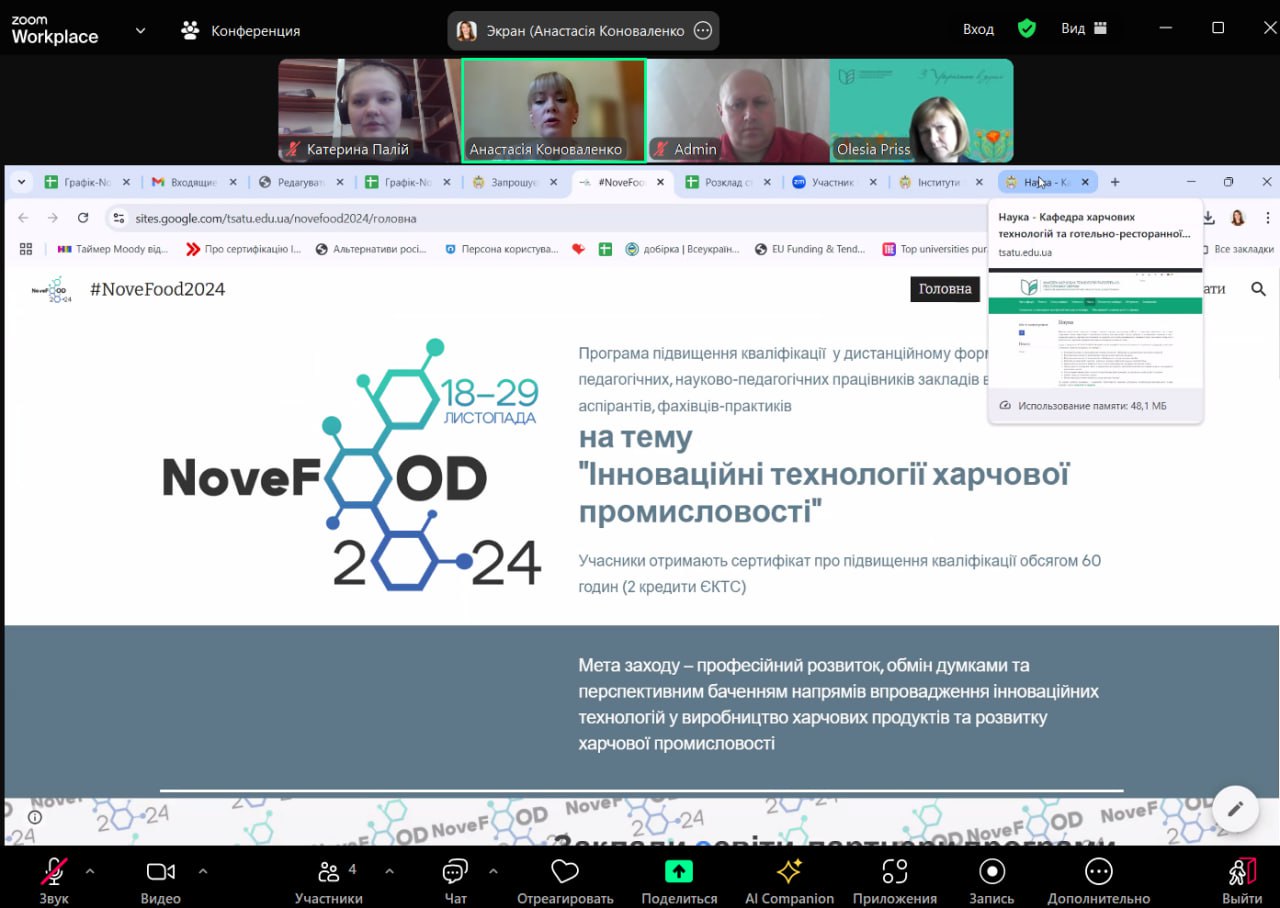Click the pencil edit button on page

coord(1235,808)
